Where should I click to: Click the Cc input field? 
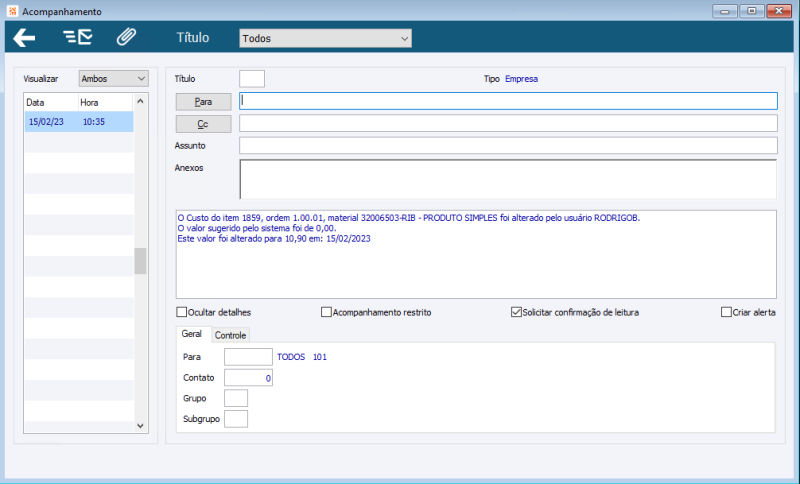[508, 123]
